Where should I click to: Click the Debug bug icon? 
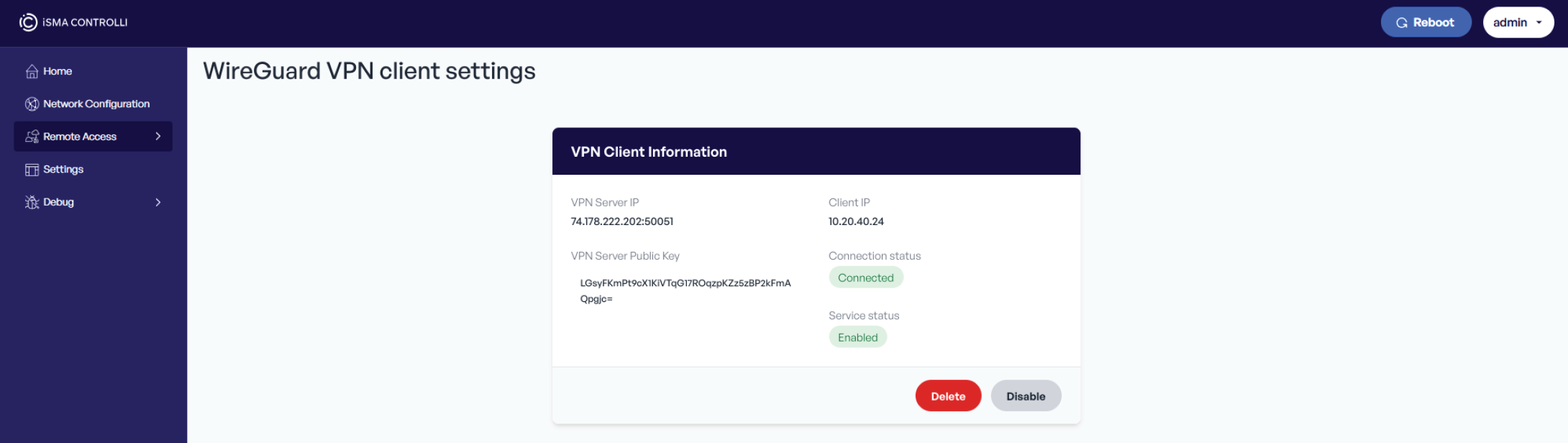point(32,202)
